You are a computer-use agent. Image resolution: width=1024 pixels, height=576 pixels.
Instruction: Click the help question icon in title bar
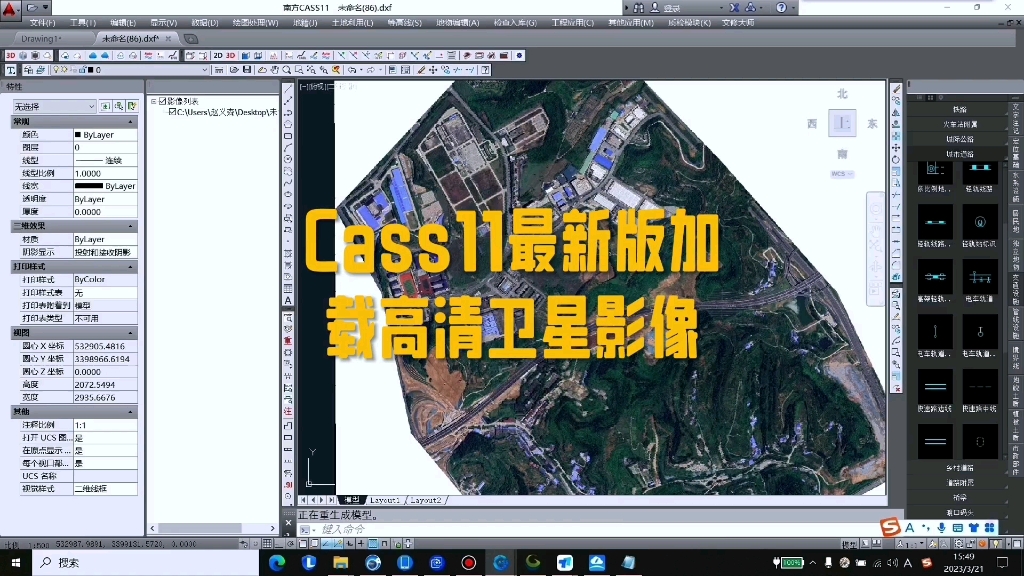[x=781, y=8]
